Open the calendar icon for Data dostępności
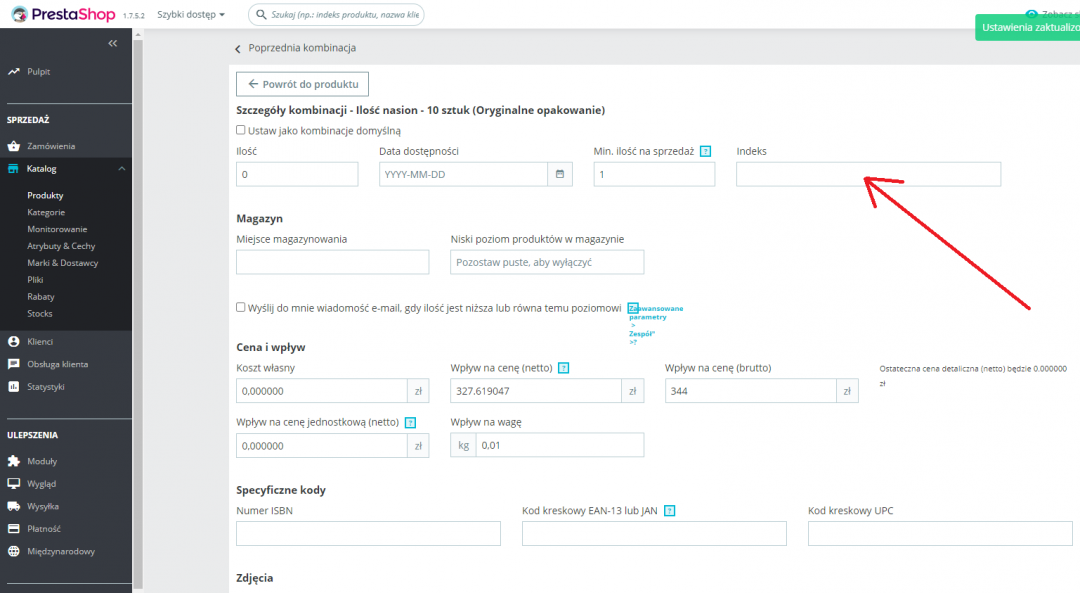This screenshot has height=593, width=1080. 560,174
